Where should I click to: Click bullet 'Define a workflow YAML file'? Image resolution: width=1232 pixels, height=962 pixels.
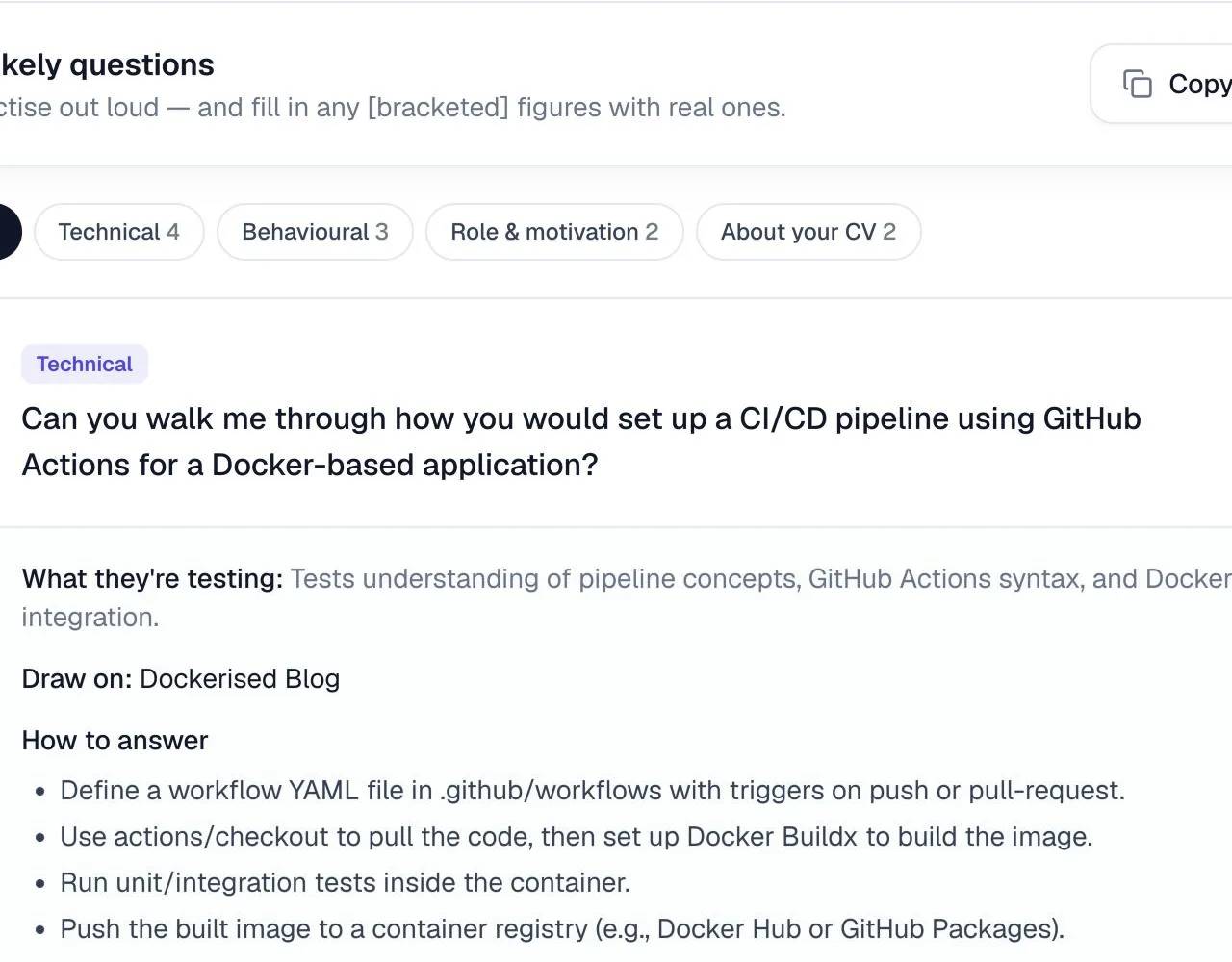593,790
